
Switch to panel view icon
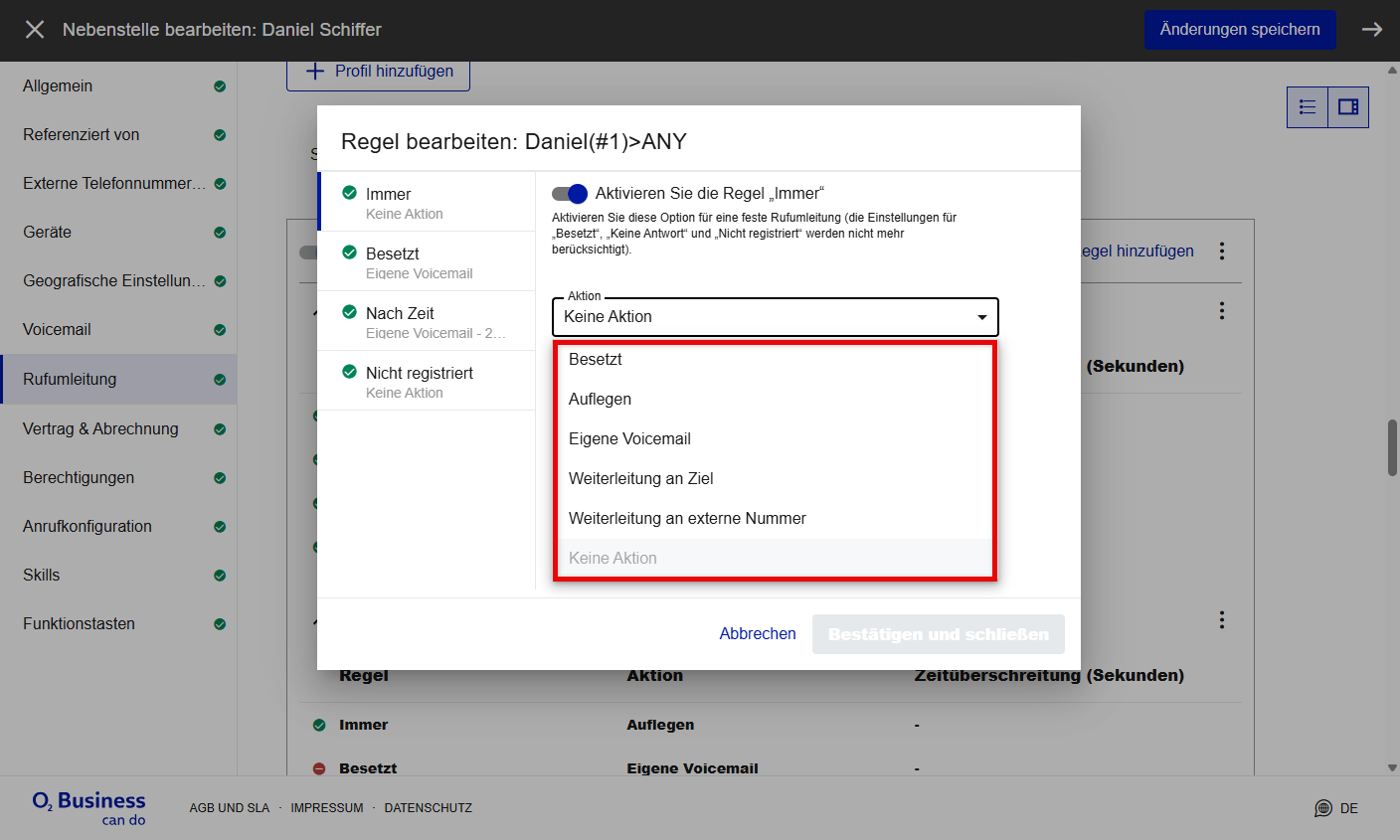(x=1348, y=107)
